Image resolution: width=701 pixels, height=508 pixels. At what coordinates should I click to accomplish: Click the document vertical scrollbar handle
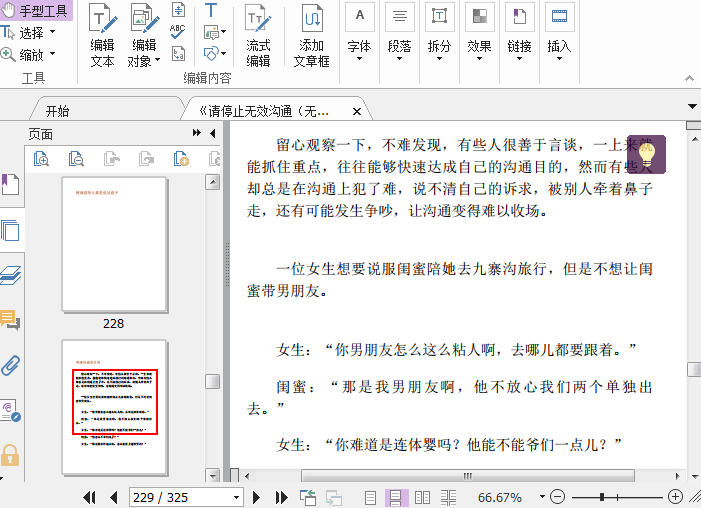tap(694, 369)
